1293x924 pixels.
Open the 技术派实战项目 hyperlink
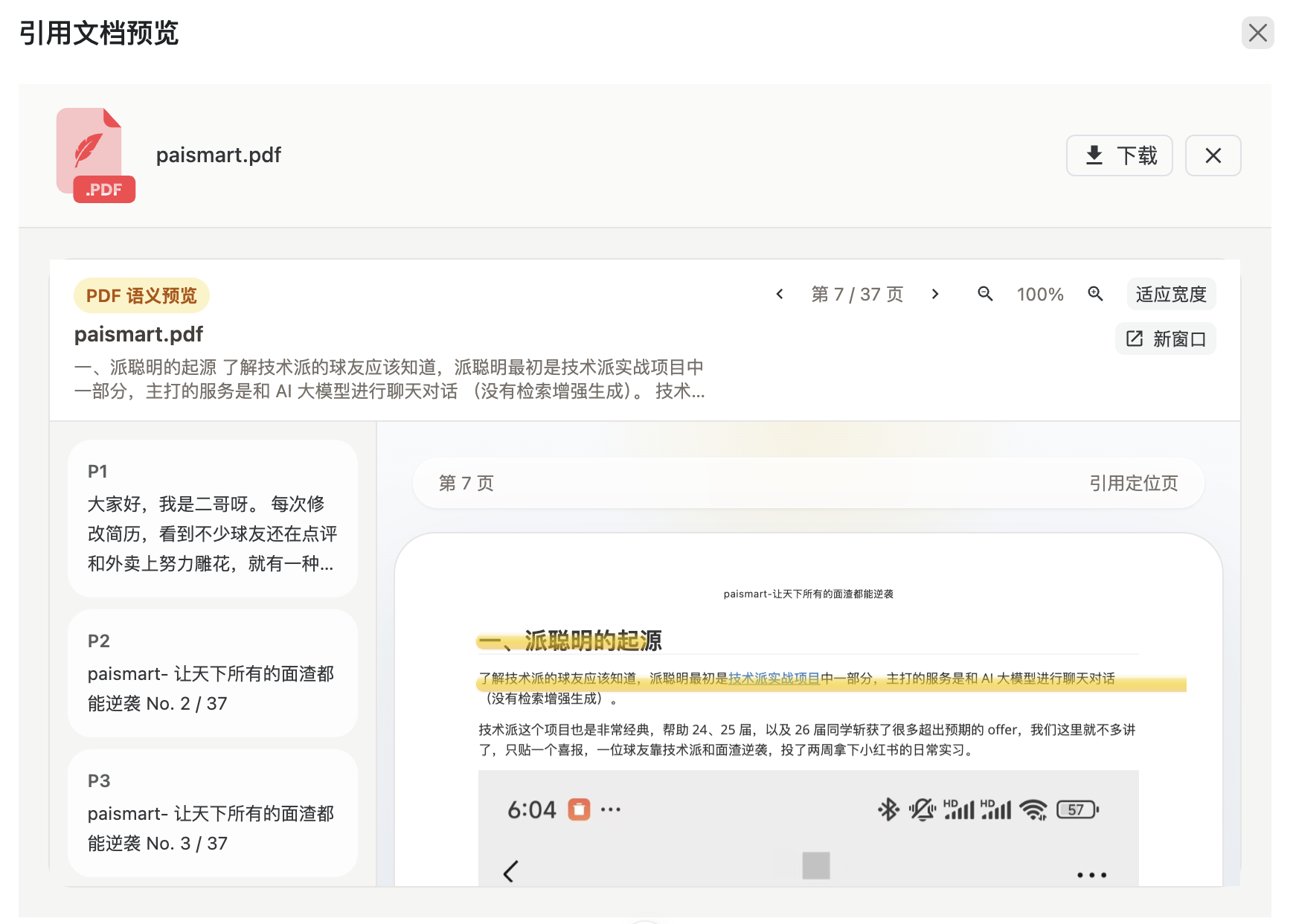774,678
